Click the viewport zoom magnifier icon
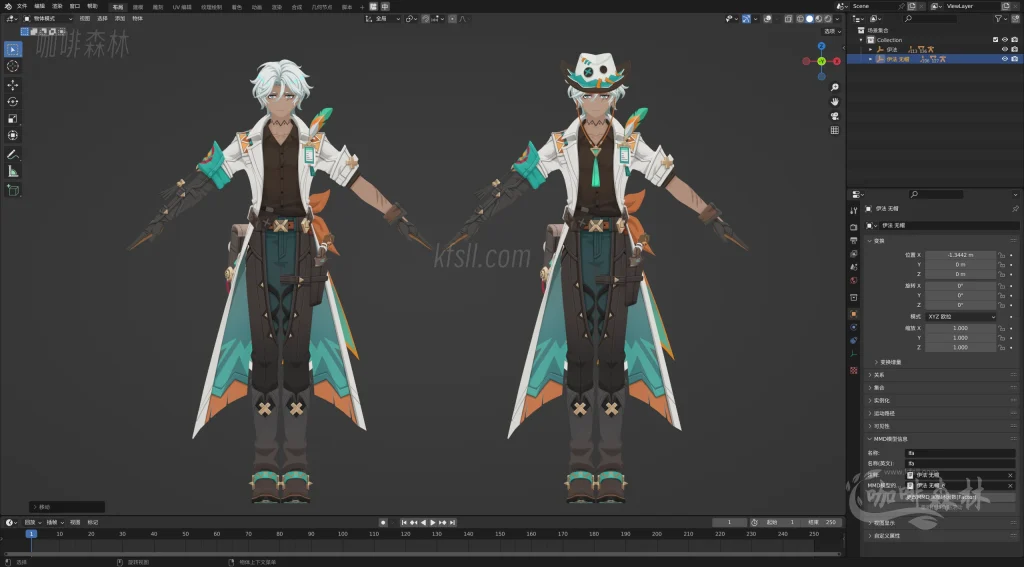Viewport: 1024px width, 567px height. point(835,87)
